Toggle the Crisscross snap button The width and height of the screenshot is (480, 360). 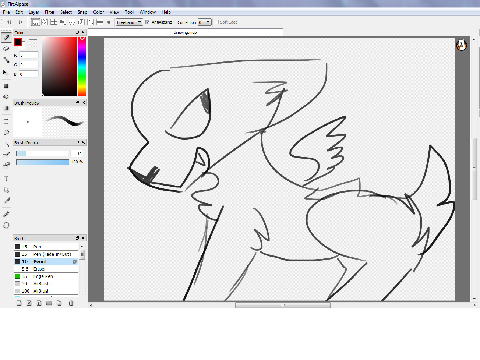click(53, 22)
